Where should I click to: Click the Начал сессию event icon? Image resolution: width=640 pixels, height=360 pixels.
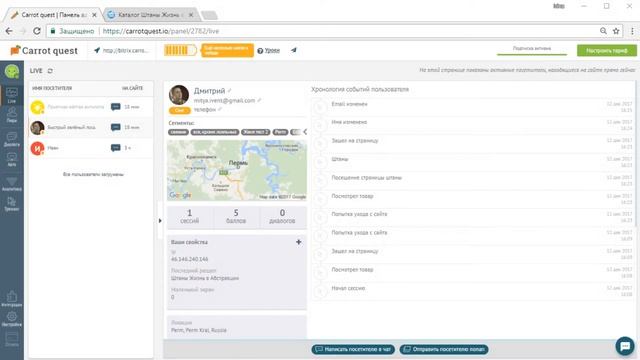point(320,291)
